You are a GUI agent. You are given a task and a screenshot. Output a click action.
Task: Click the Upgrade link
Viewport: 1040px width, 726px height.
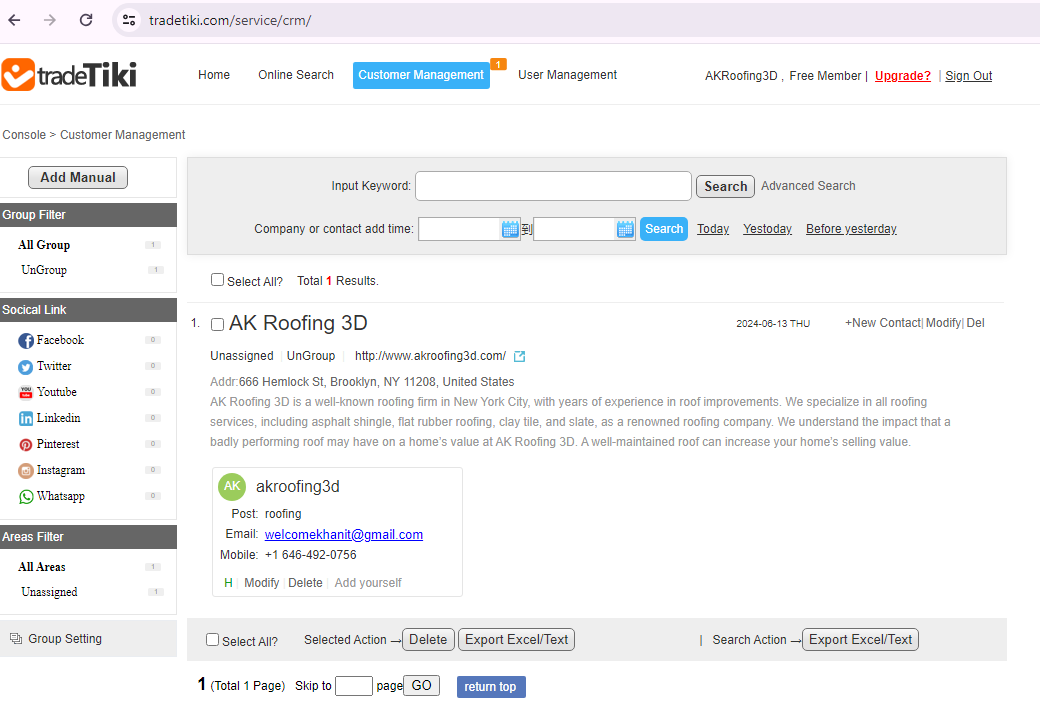coord(903,76)
